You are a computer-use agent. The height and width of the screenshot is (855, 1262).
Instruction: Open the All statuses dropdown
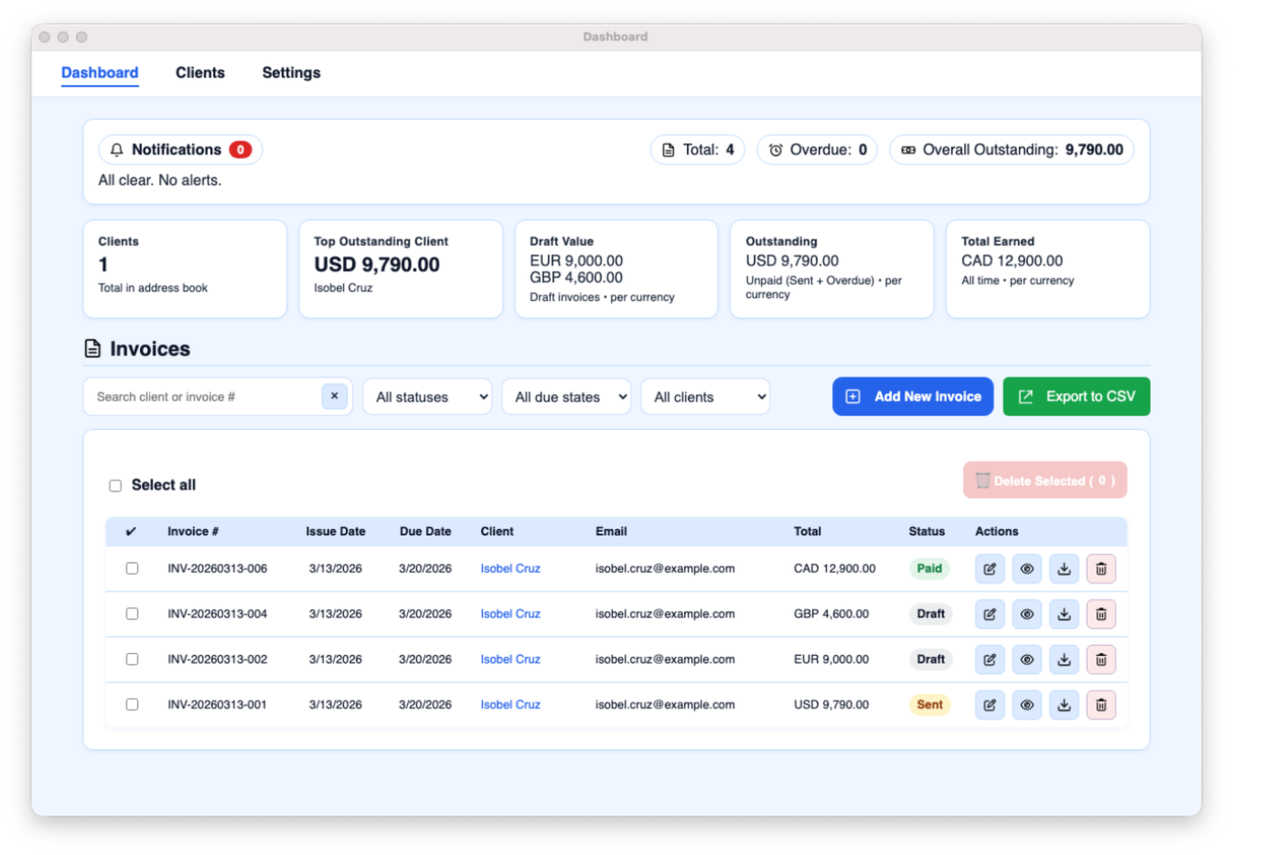[427, 396]
